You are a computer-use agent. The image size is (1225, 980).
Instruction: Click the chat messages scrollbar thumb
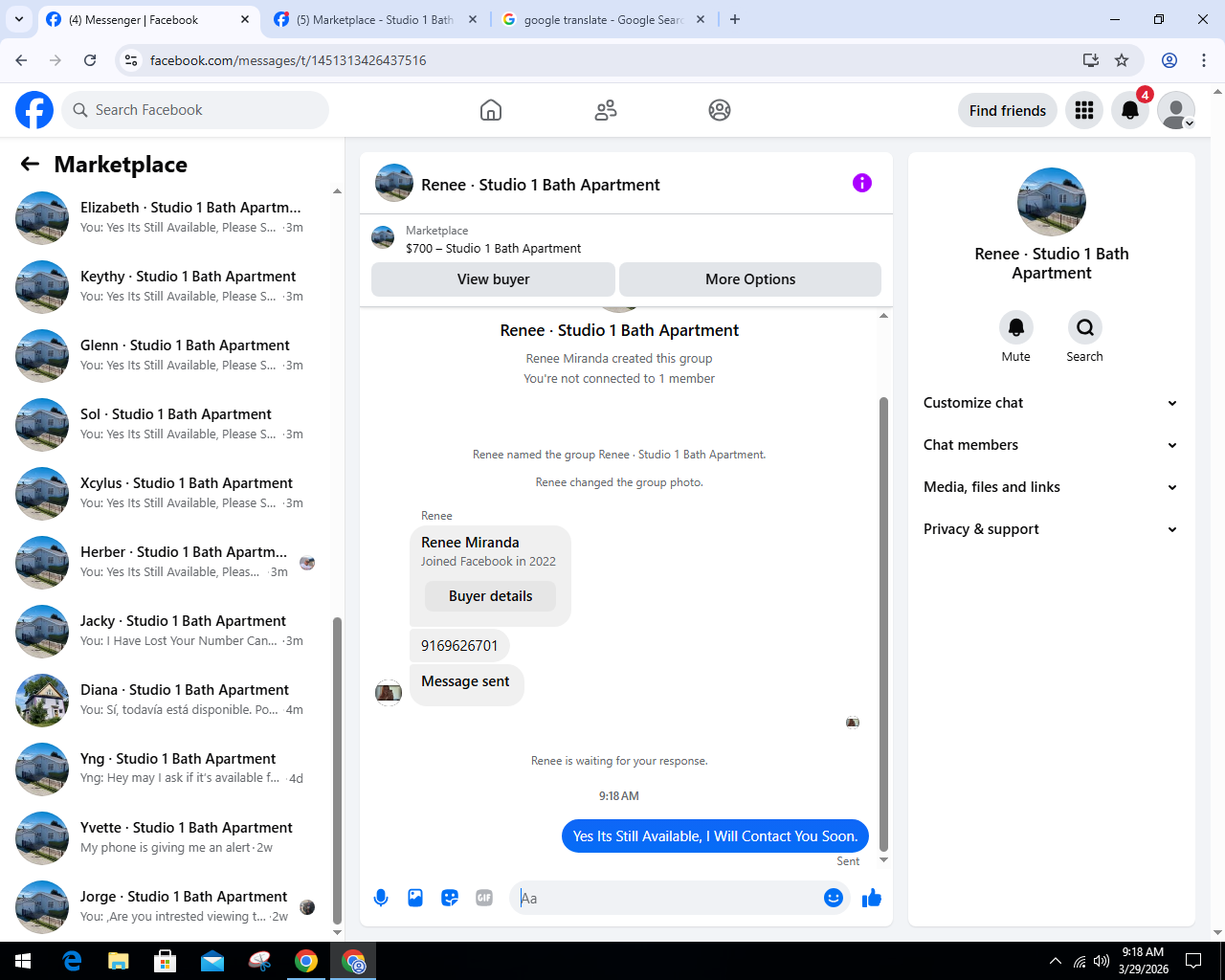pyautogui.click(x=883, y=624)
